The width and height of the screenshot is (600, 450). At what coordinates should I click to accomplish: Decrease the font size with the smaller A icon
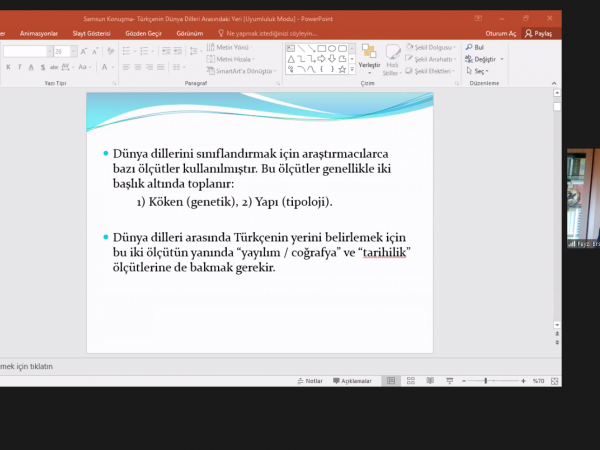96,51
